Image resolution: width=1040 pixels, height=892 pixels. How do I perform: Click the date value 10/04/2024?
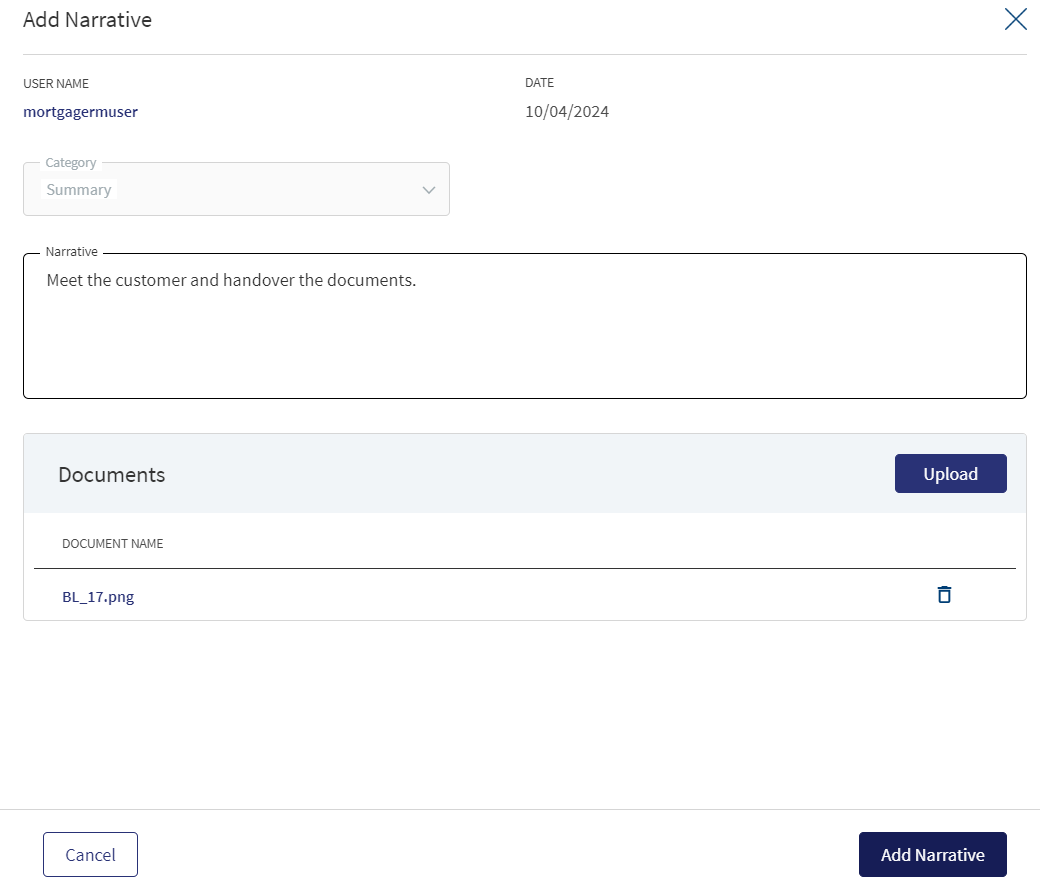567,111
